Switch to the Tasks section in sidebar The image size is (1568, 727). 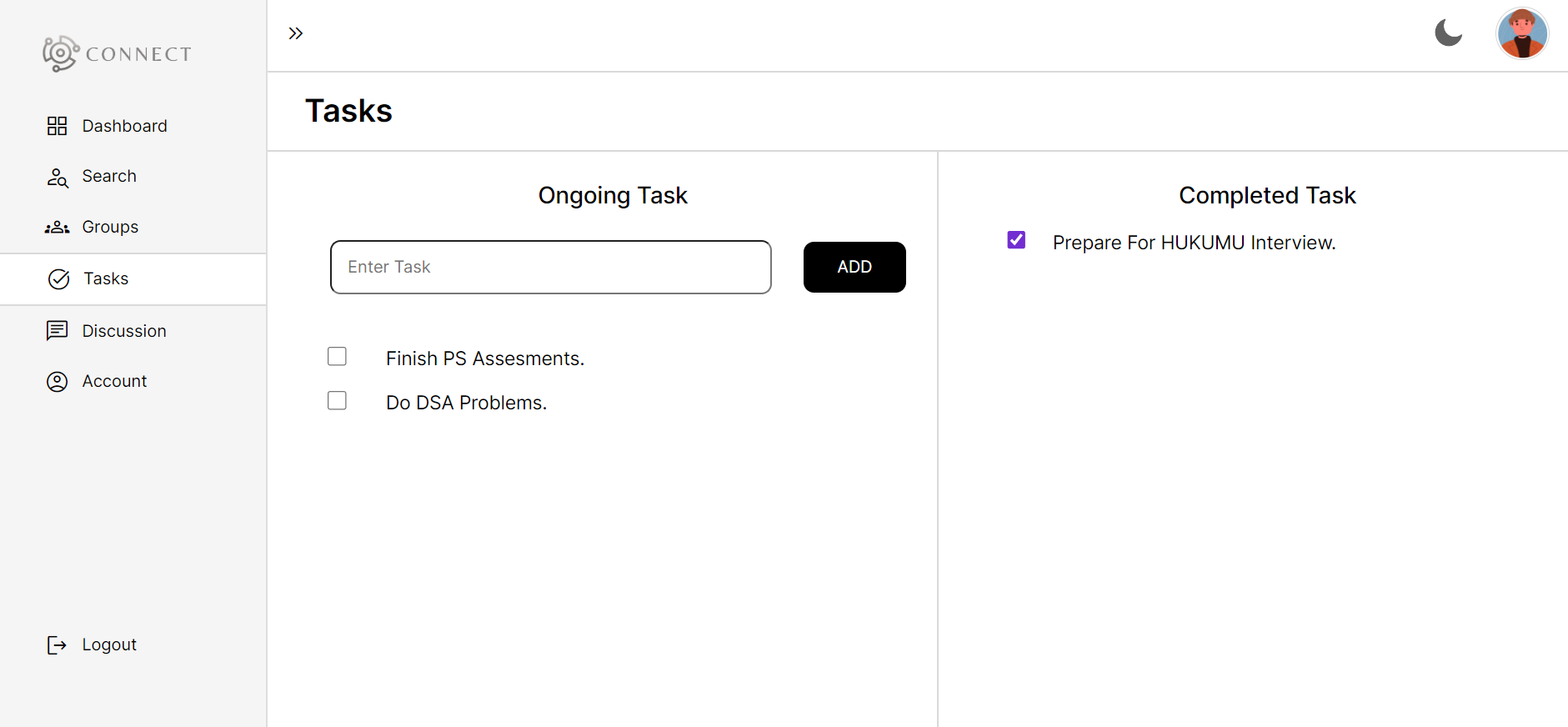pos(105,278)
